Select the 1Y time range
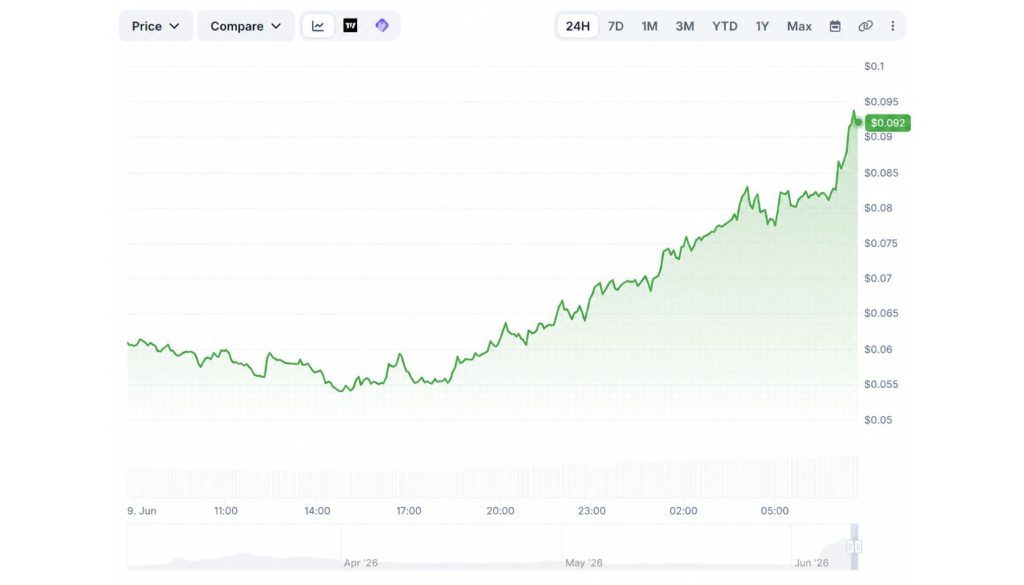The image size is (1024, 585). [x=762, y=26]
